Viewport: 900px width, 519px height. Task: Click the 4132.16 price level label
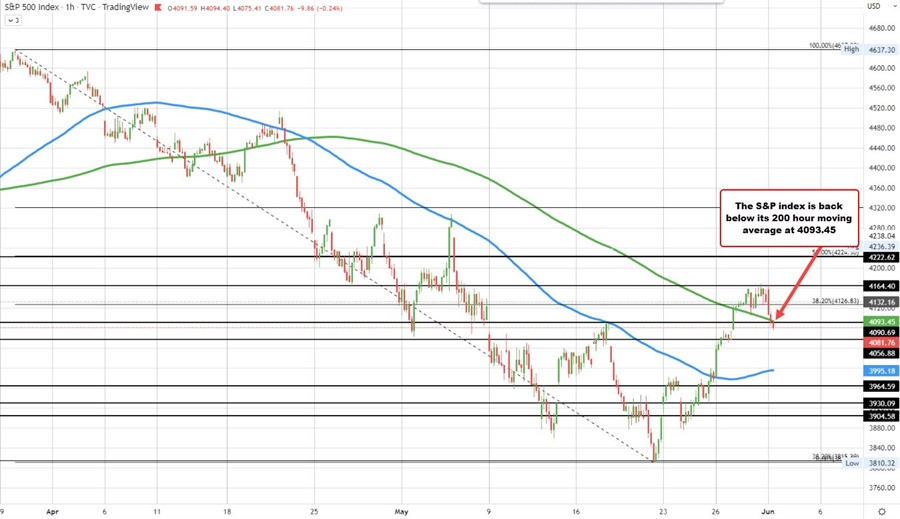(880, 301)
